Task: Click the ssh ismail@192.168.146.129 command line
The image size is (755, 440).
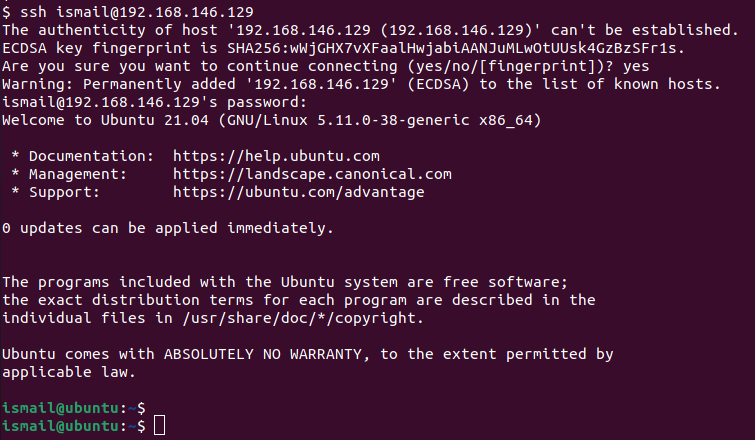Action: 128,12
